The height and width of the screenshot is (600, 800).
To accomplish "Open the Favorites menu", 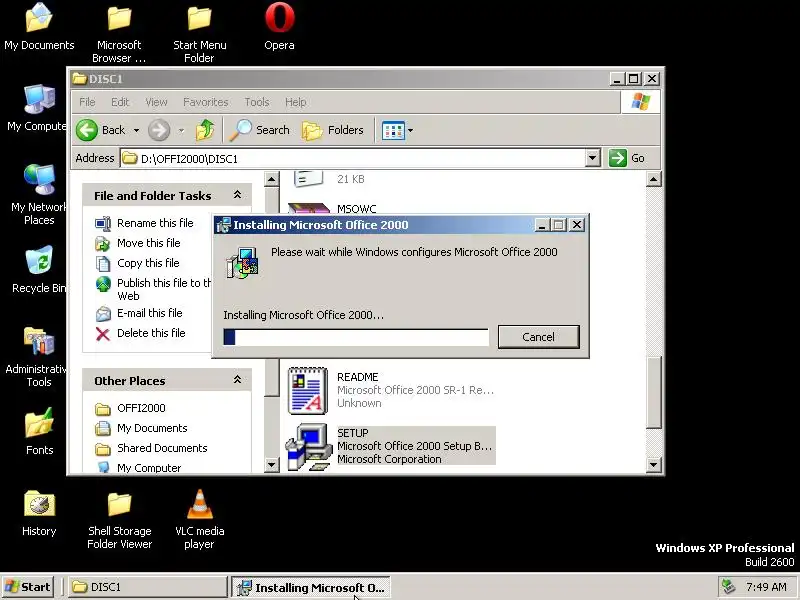I will click(x=206, y=102).
